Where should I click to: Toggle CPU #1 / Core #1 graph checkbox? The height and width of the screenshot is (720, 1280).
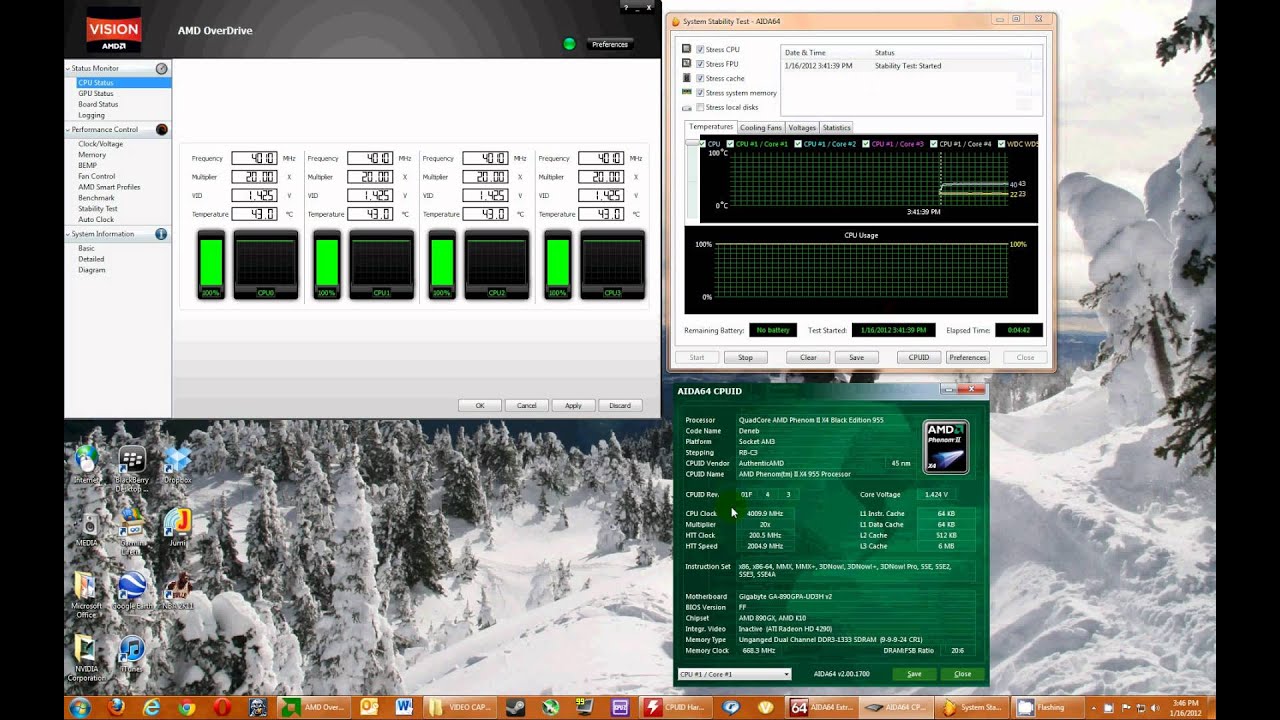tap(731, 144)
